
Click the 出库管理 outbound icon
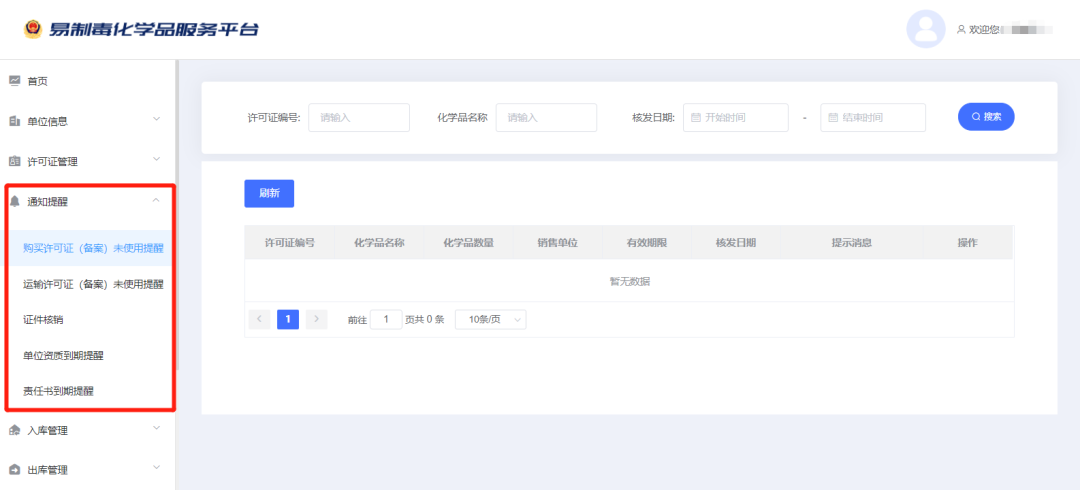pyautogui.click(x=15, y=469)
